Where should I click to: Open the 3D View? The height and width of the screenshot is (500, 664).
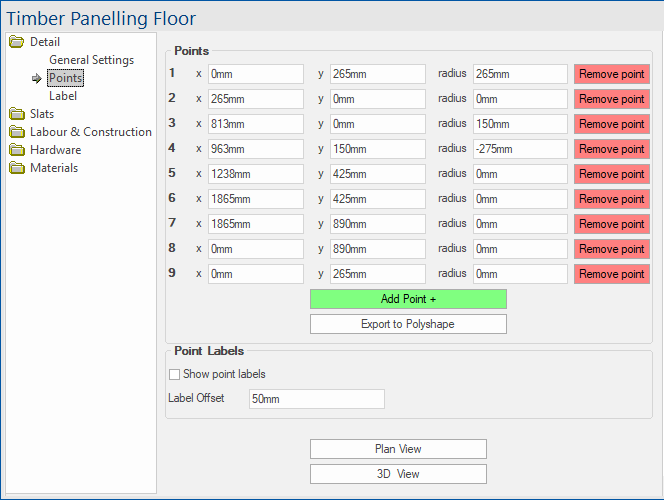click(x=398, y=474)
